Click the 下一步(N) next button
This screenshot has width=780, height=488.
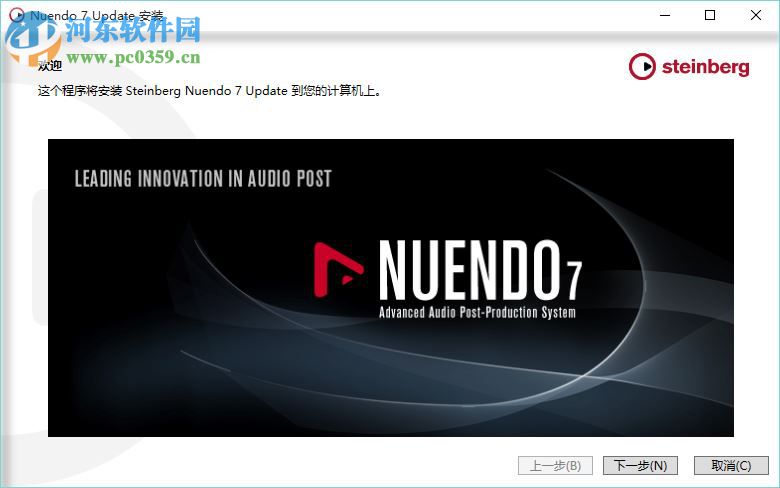tap(640, 466)
